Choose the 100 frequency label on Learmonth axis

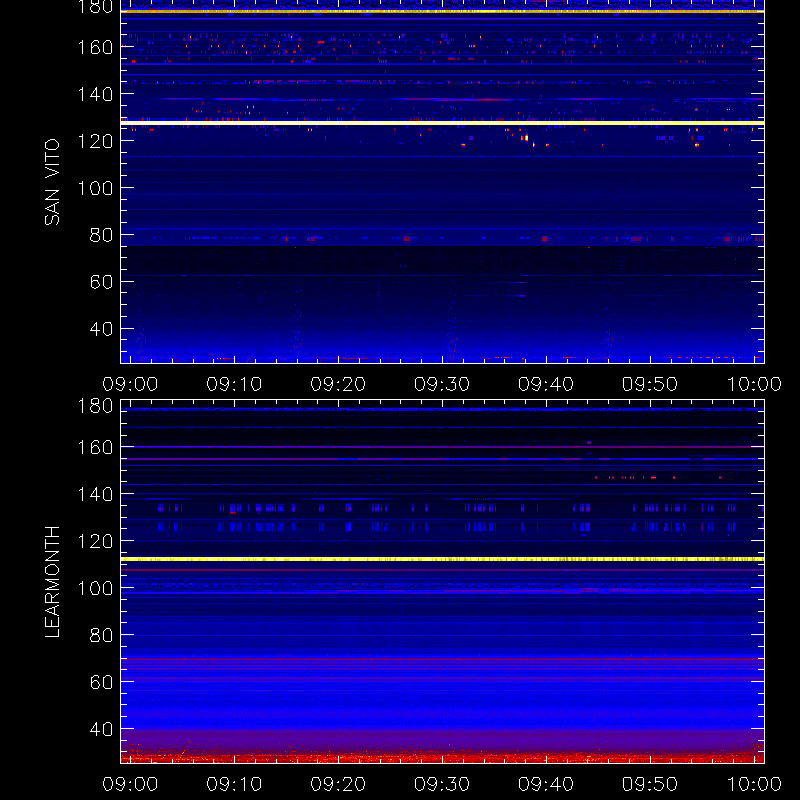(x=95, y=588)
